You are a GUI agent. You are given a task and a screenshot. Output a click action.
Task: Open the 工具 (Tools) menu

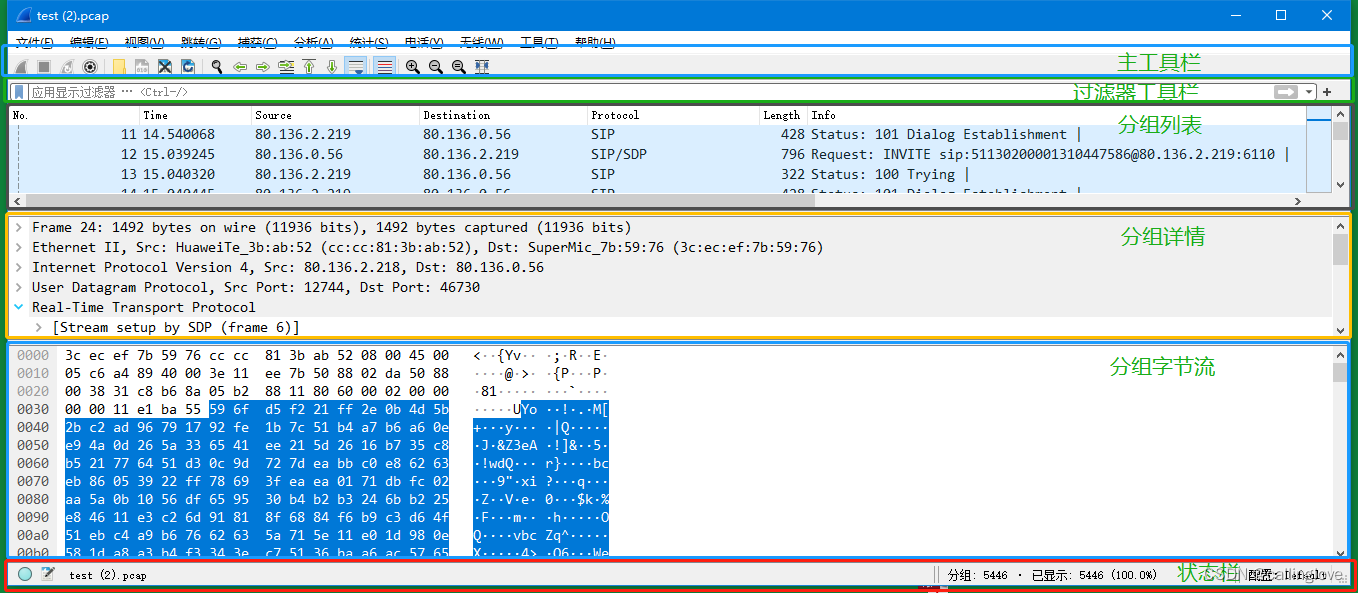click(x=539, y=42)
